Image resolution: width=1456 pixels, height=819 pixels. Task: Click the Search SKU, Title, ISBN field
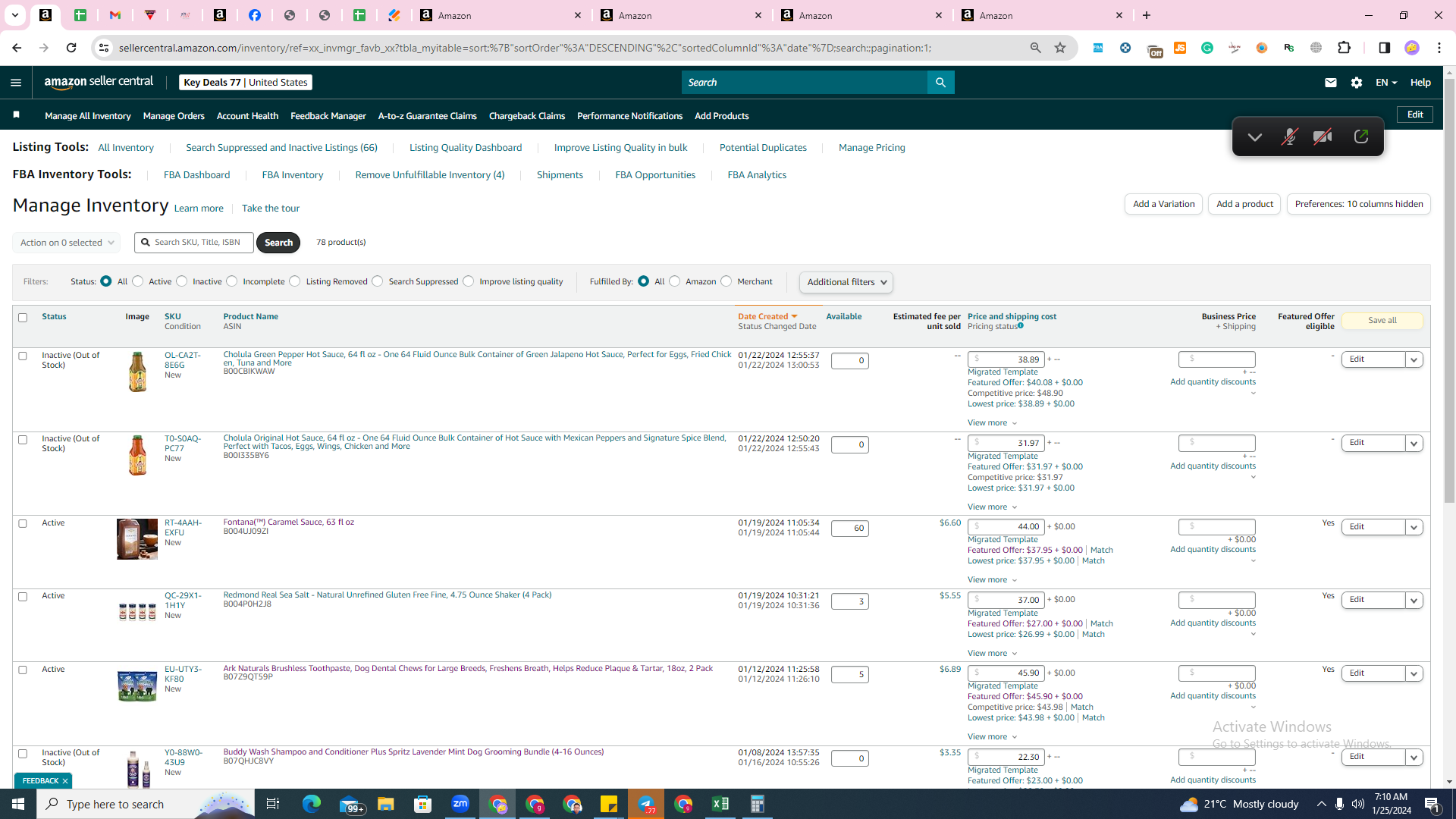pos(194,243)
